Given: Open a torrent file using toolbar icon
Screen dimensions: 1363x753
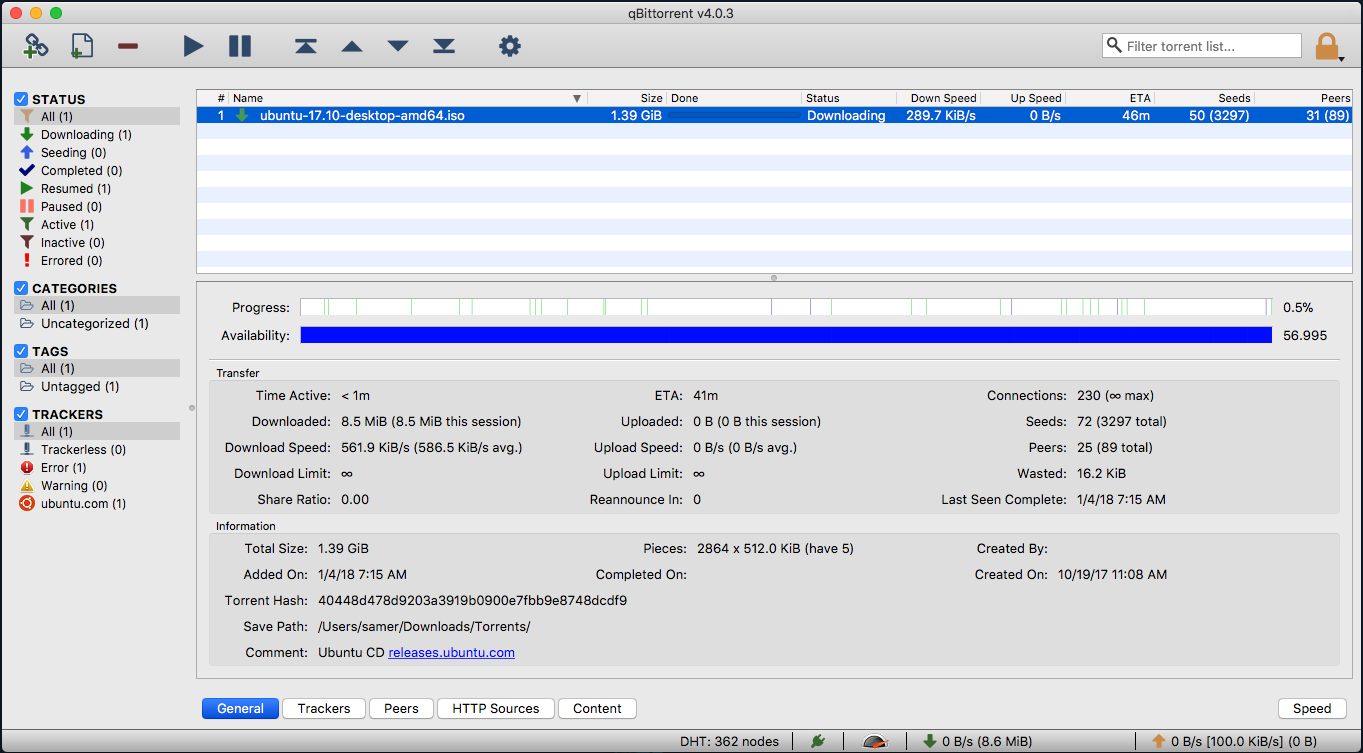Looking at the screenshot, I should [81, 46].
